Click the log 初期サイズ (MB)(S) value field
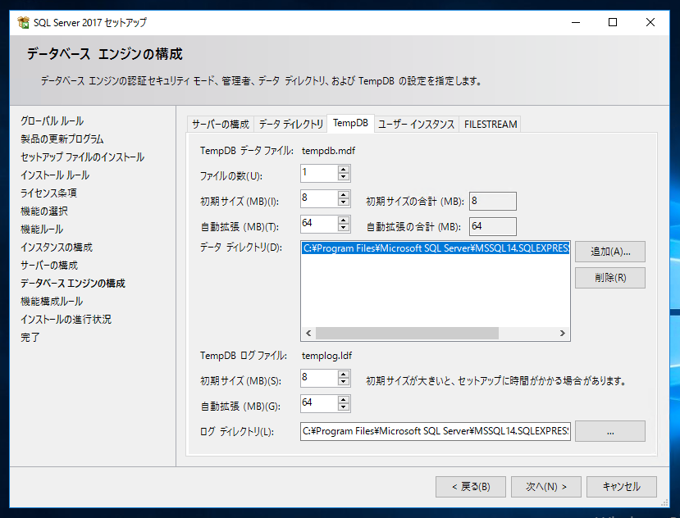This screenshot has height=518, width=680. [319, 378]
